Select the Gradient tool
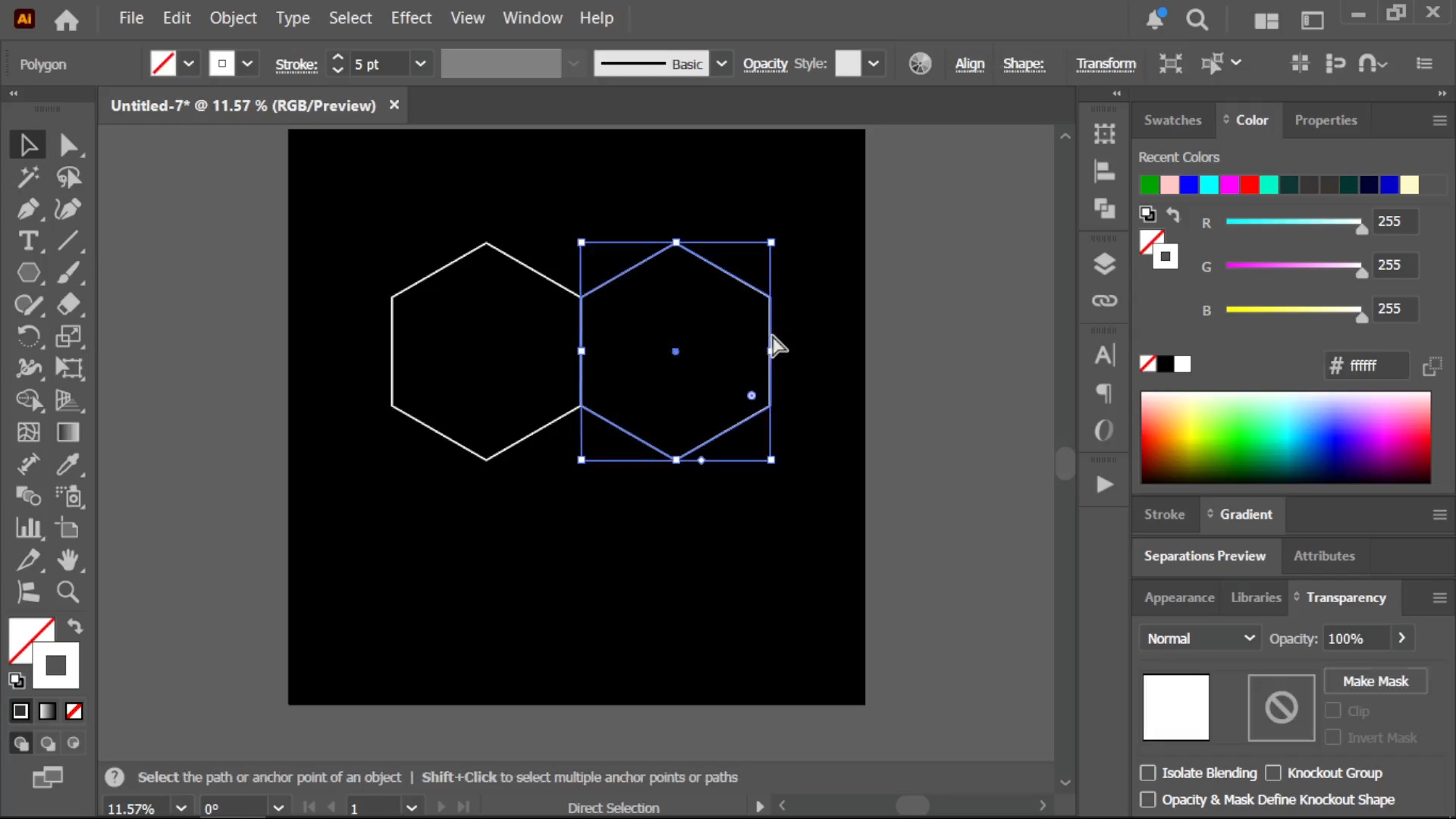The height and width of the screenshot is (819, 1456). (68, 432)
